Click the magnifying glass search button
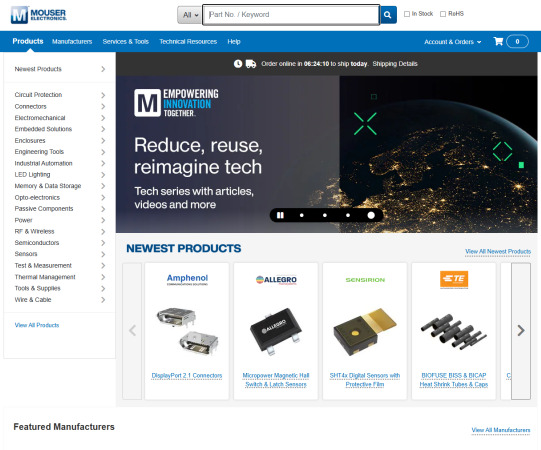Image resolution: width=541 pixels, height=450 pixels. pyautogui.click(x=388, y=15)
